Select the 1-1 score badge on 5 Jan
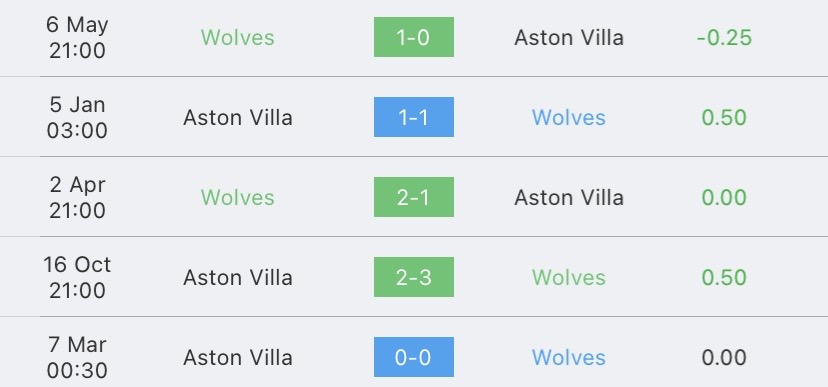Screen dimensions: 828x387 tap(413, 117)
